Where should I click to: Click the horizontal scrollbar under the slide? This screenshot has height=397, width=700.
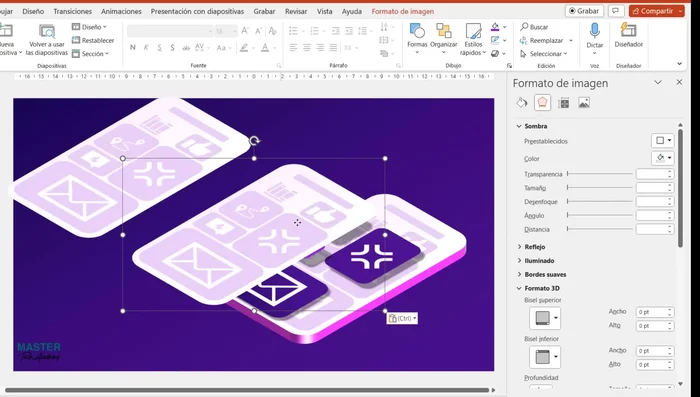click(x=247, y=390)
